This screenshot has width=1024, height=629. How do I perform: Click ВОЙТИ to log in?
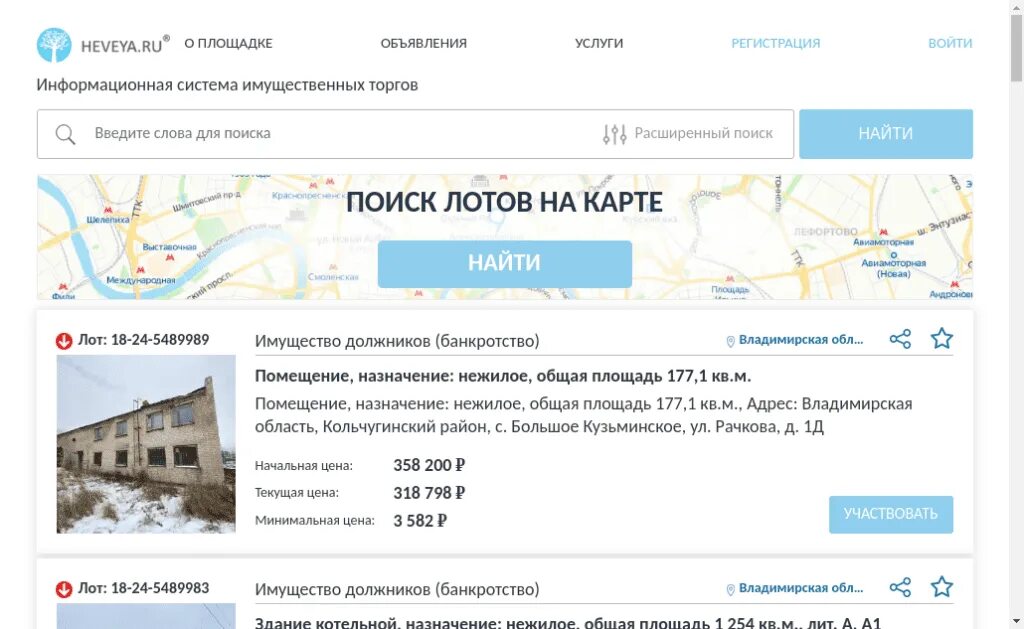pos(950,43)
